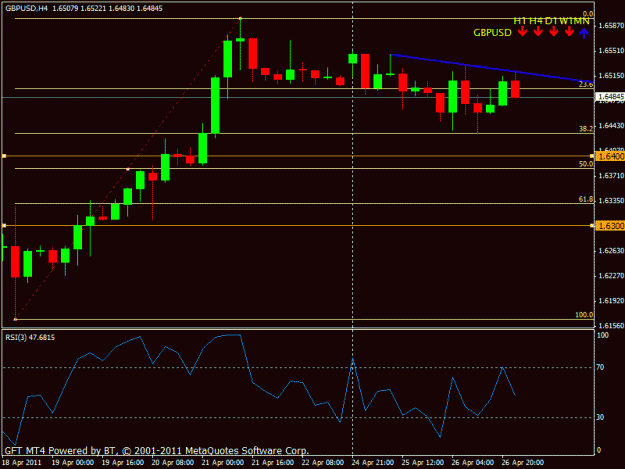Click the red down arrow under H4
Viewport: 625px width, 469px height.
pyautogui.click(x=538, y=31)
